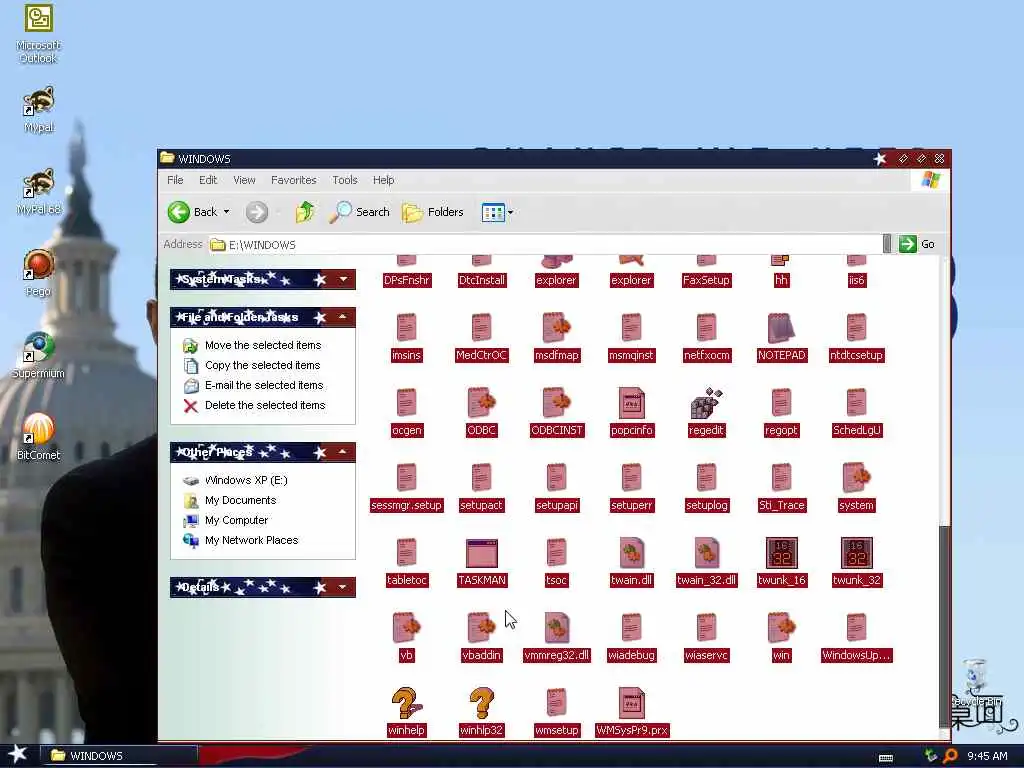Image resolution: width=1024 pixels, height=768 pixels.
Task: Click the taskbar clock
Action: [987, 756]
